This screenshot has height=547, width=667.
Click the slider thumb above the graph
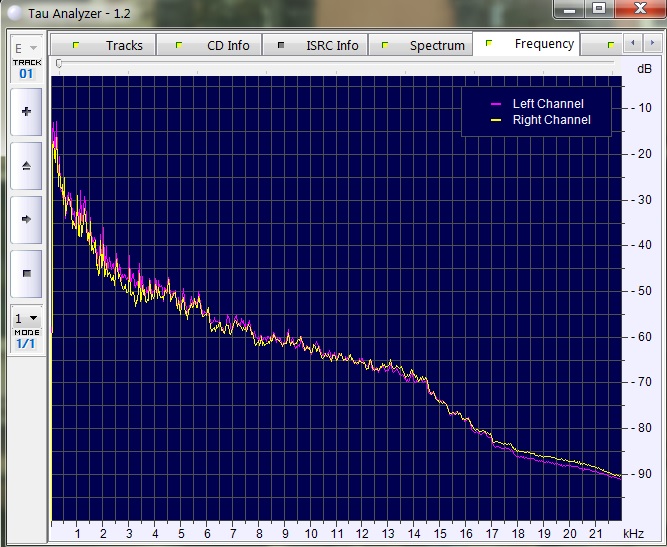coord(59,64)
